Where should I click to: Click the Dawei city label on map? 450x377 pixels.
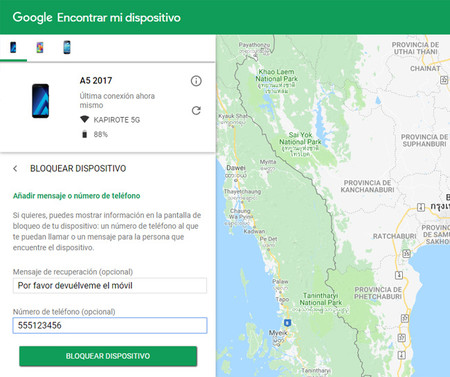click(236, 168)
